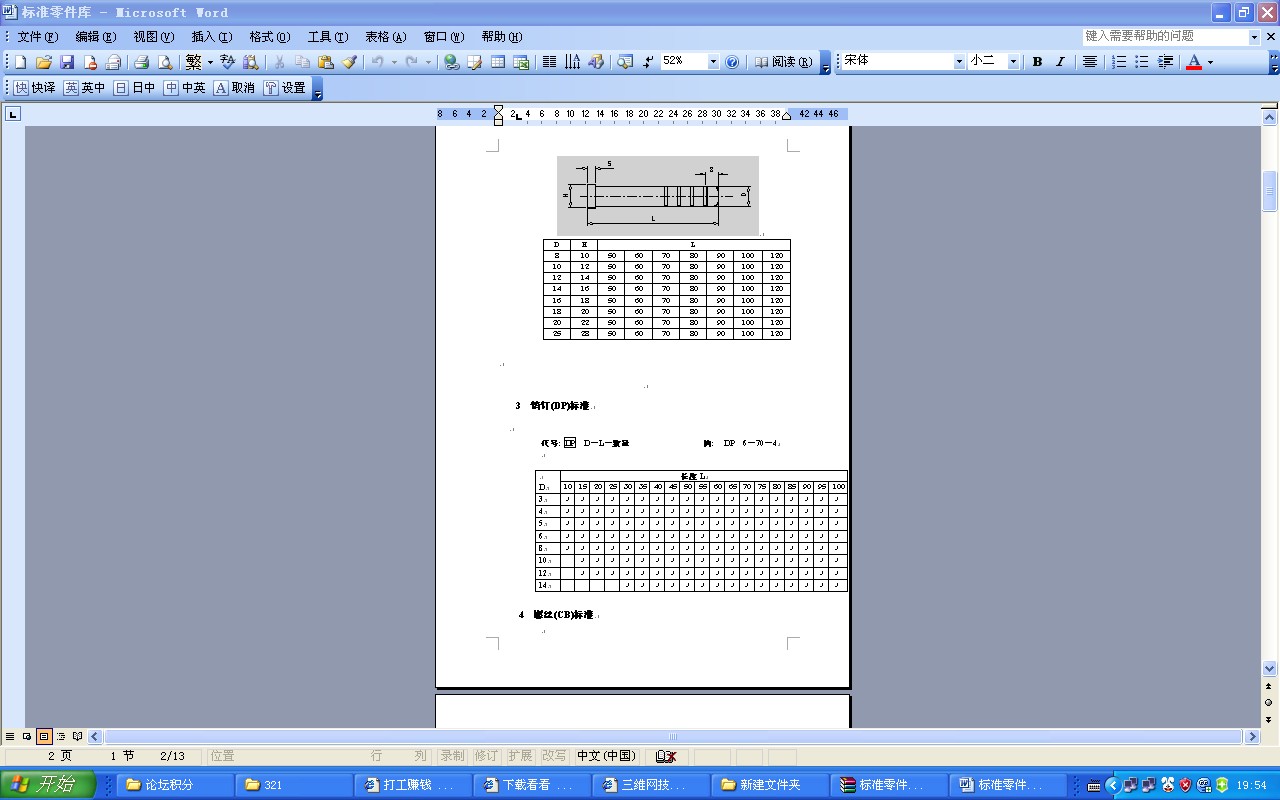Open the 插入(I) menu
The image size is (1280, 800).
(212, 37)
